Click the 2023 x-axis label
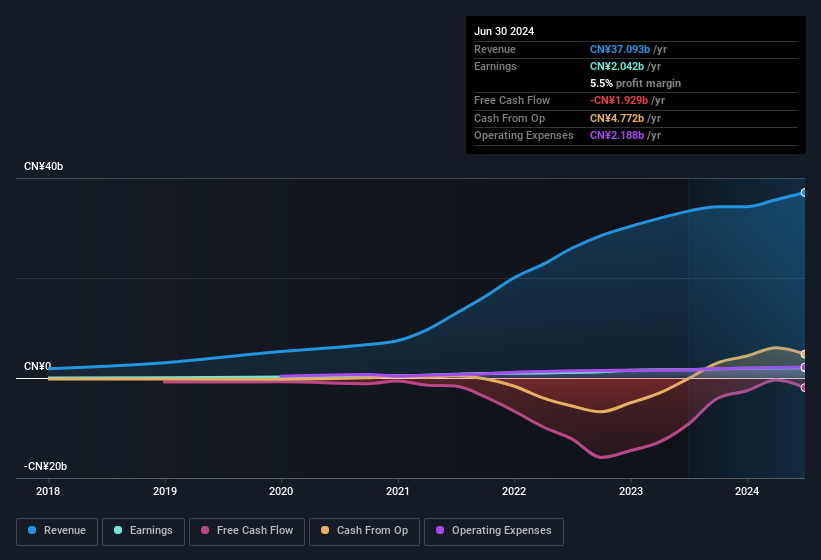This screenshot has width=821, height=560. [x=631, y=491]
